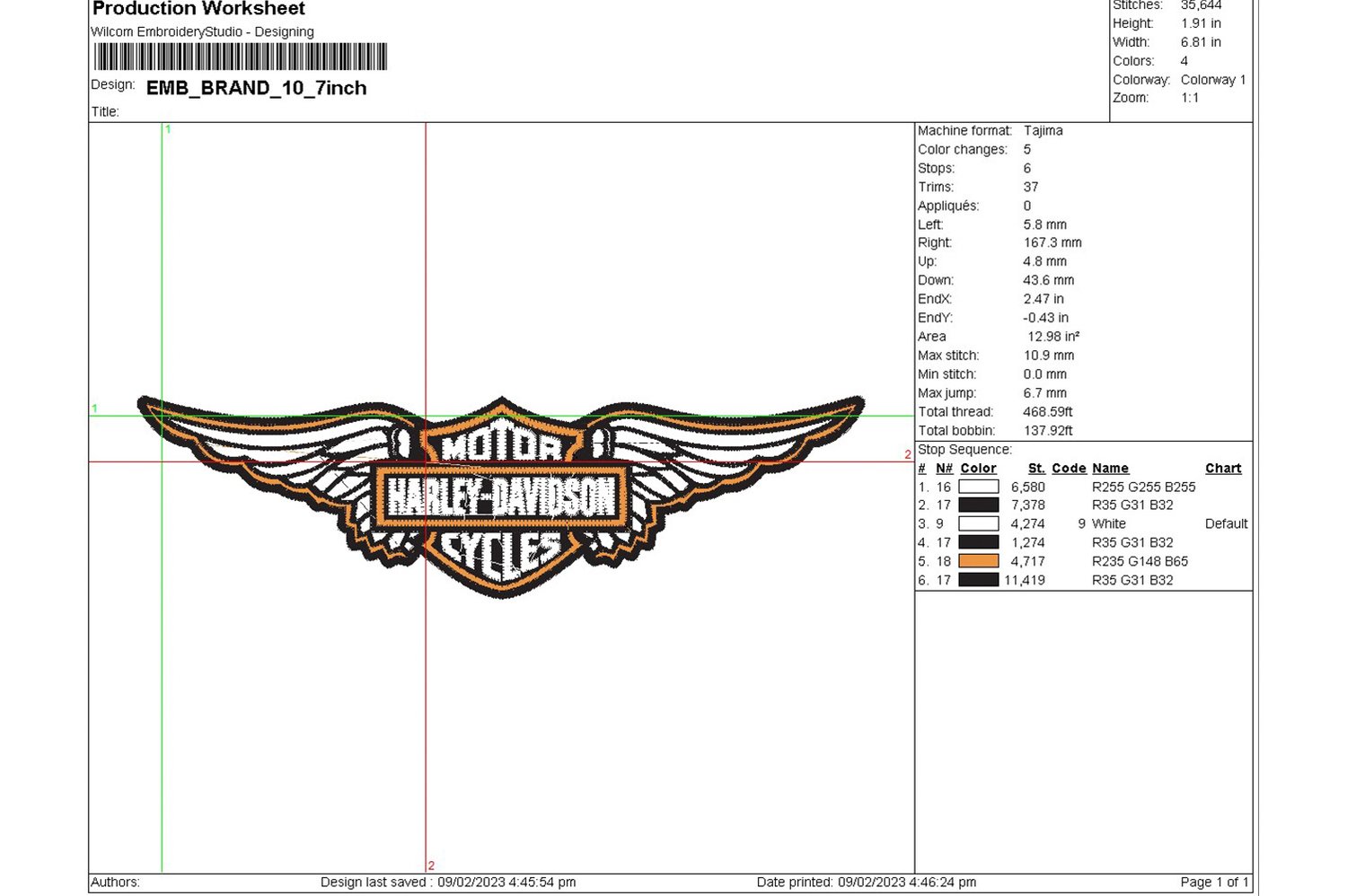Select the 'Color' column header
1347x896 pixels.
[978, 469]
